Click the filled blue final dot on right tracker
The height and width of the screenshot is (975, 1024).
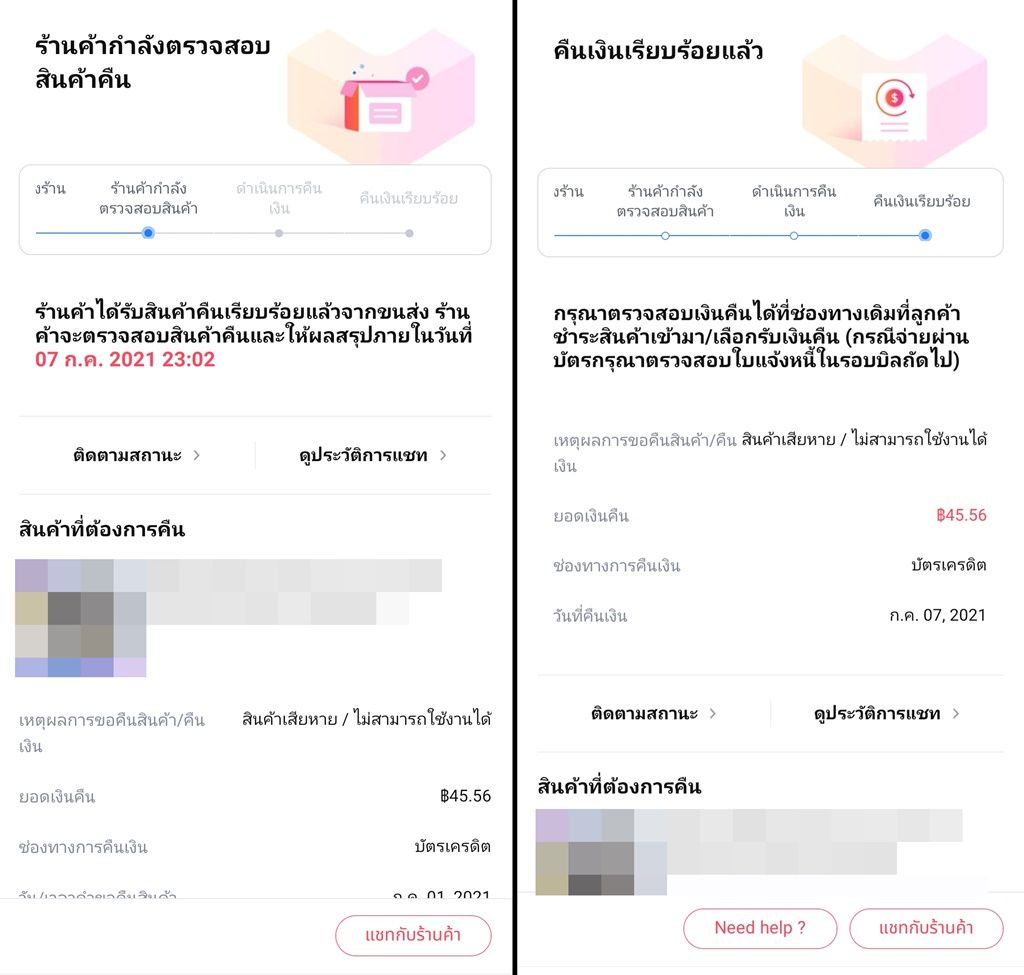pos(925,236)
